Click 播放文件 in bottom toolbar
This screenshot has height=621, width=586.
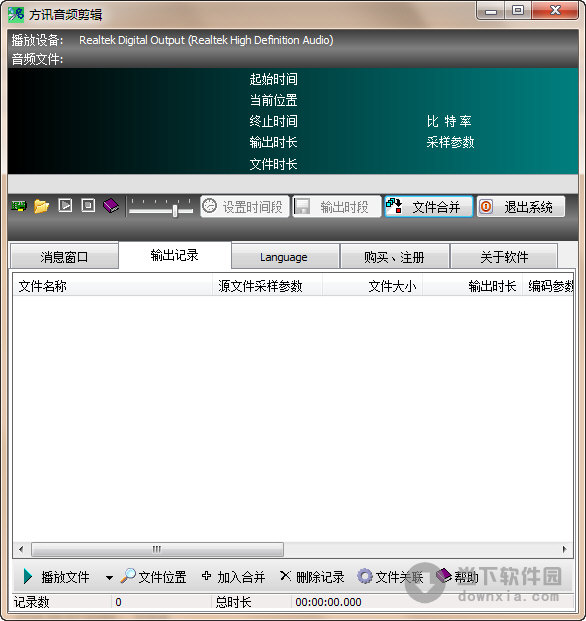pos(56,577)
